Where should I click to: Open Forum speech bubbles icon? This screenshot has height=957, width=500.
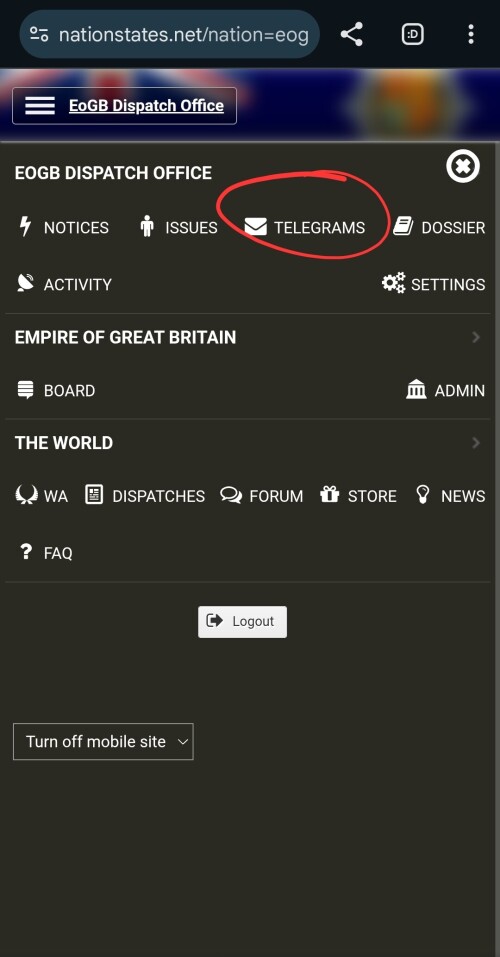point(231,495)
